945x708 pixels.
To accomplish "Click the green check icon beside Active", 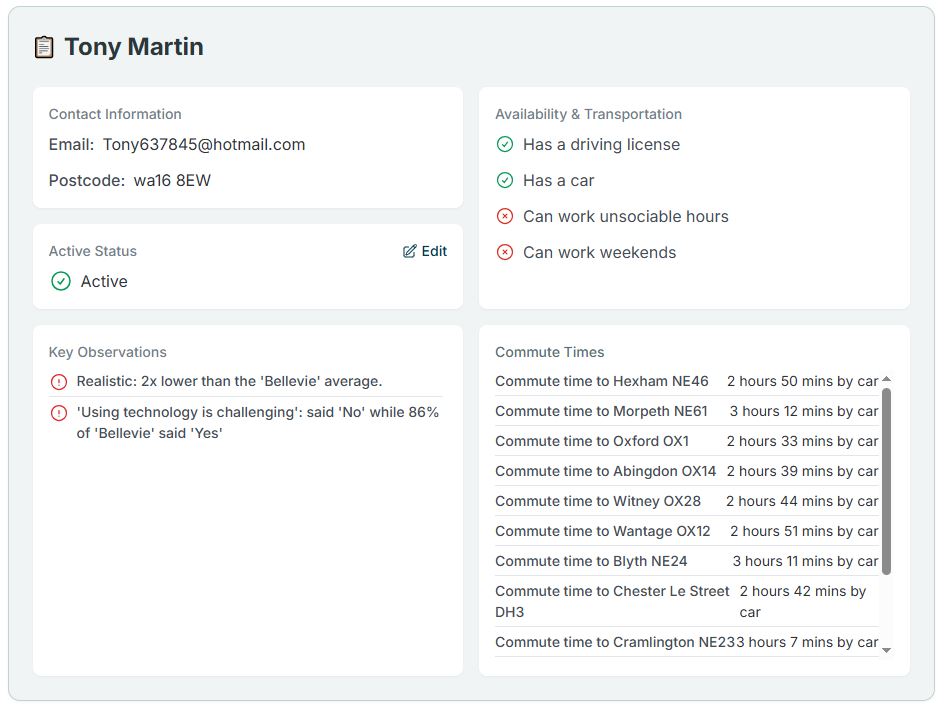I will tap(61, 281).
